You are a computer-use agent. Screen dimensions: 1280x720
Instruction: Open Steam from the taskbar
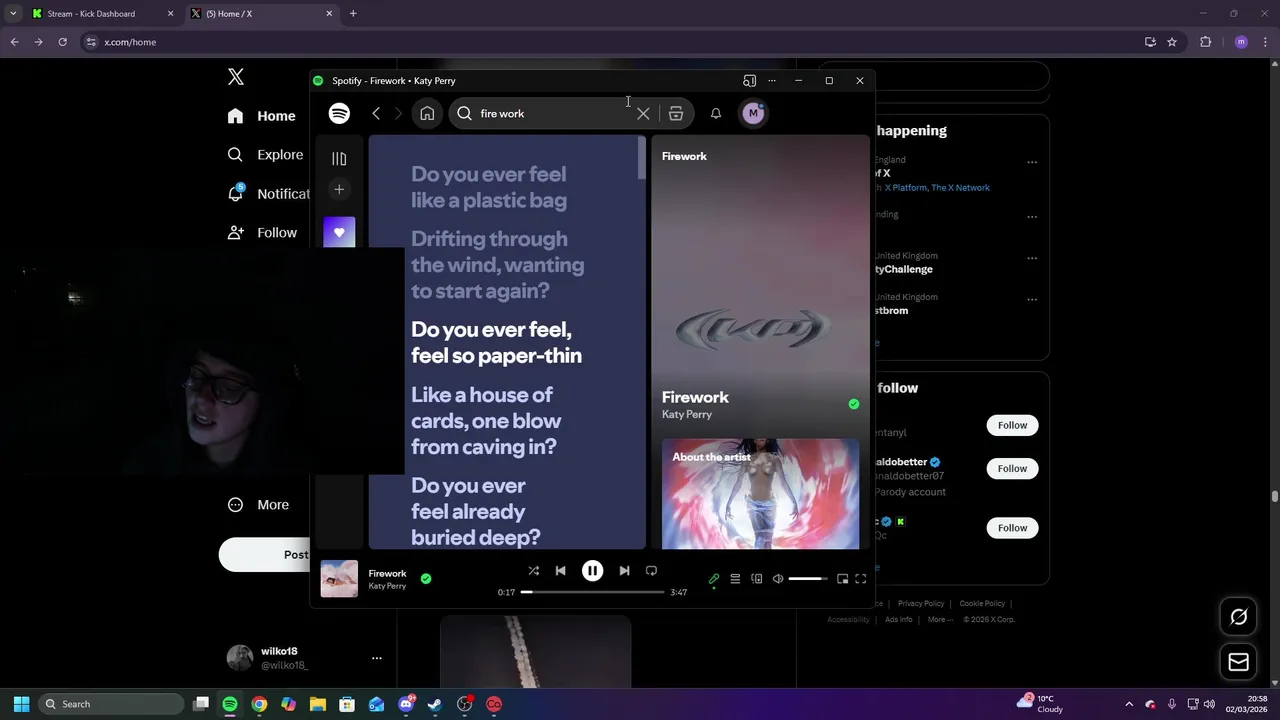click(435, 704)
